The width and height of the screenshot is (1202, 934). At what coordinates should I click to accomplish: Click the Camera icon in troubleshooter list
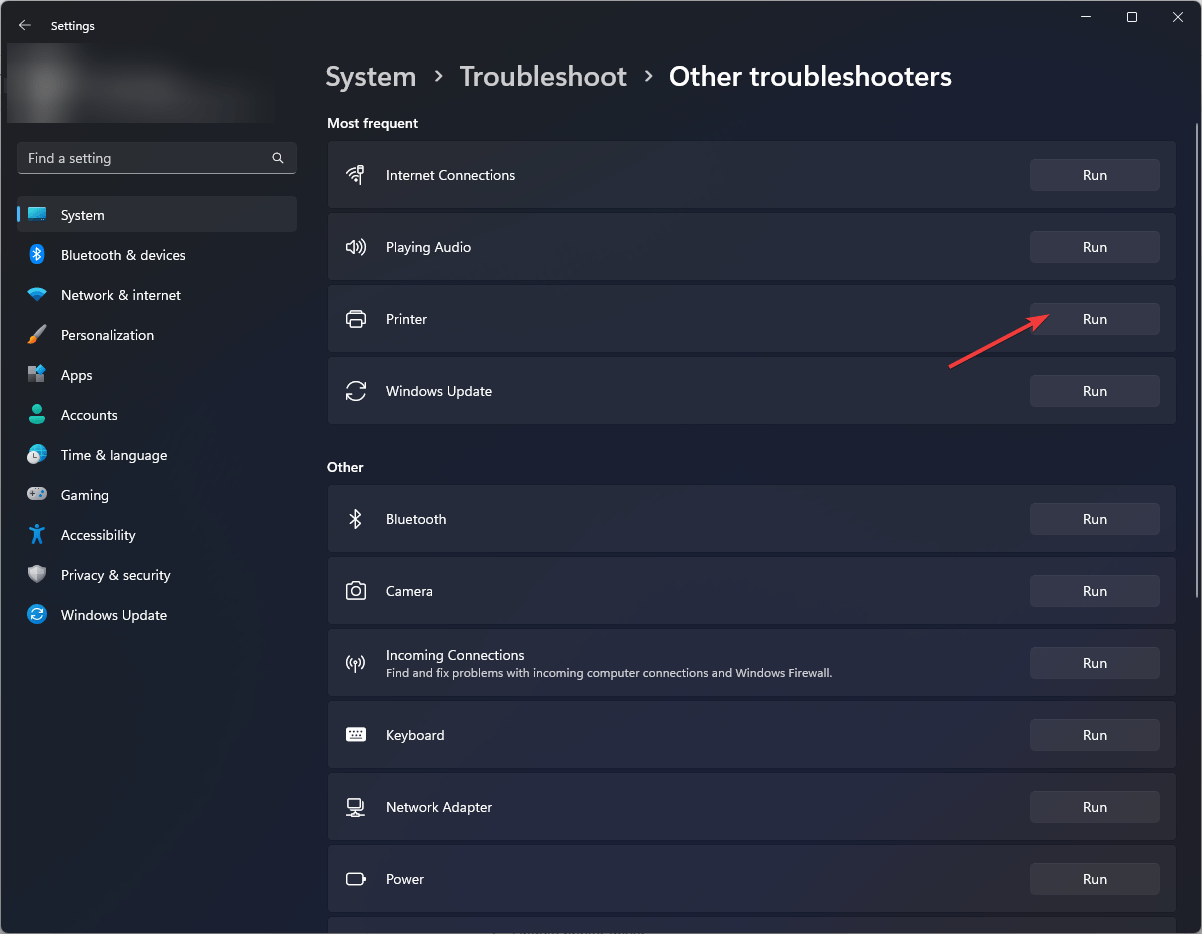pyautogui.click(x=355, y=591)
